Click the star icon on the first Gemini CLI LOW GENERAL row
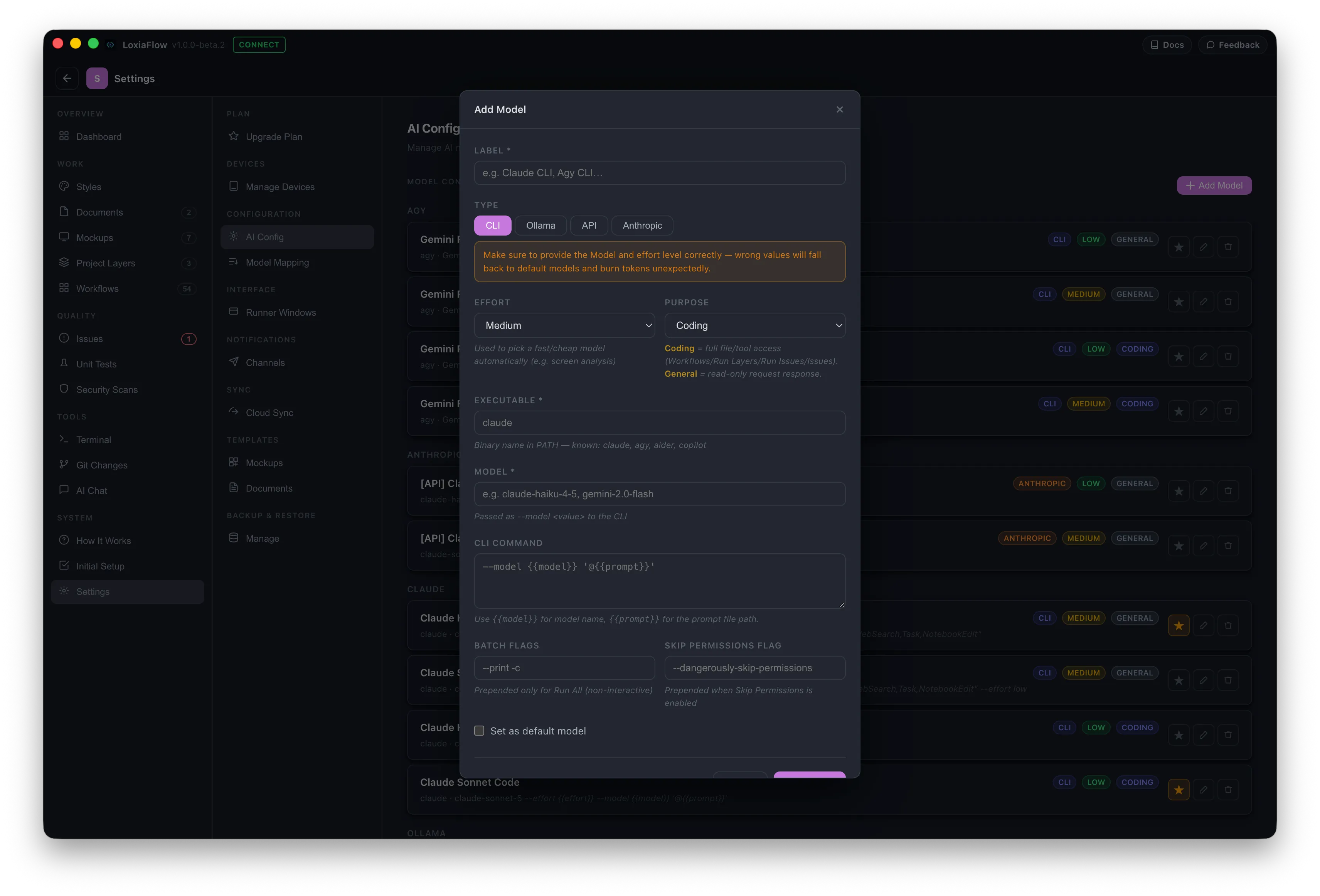1320x896 pixels. [1179, 247]
